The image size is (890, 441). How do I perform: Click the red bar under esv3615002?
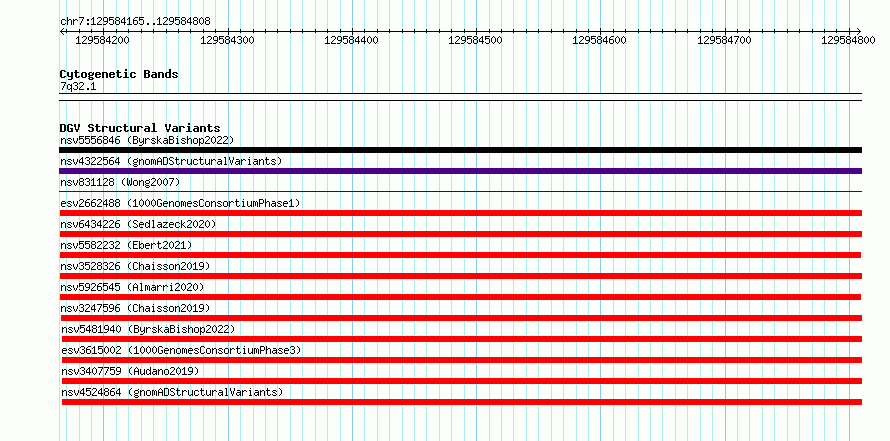click(x=462, y=360)
